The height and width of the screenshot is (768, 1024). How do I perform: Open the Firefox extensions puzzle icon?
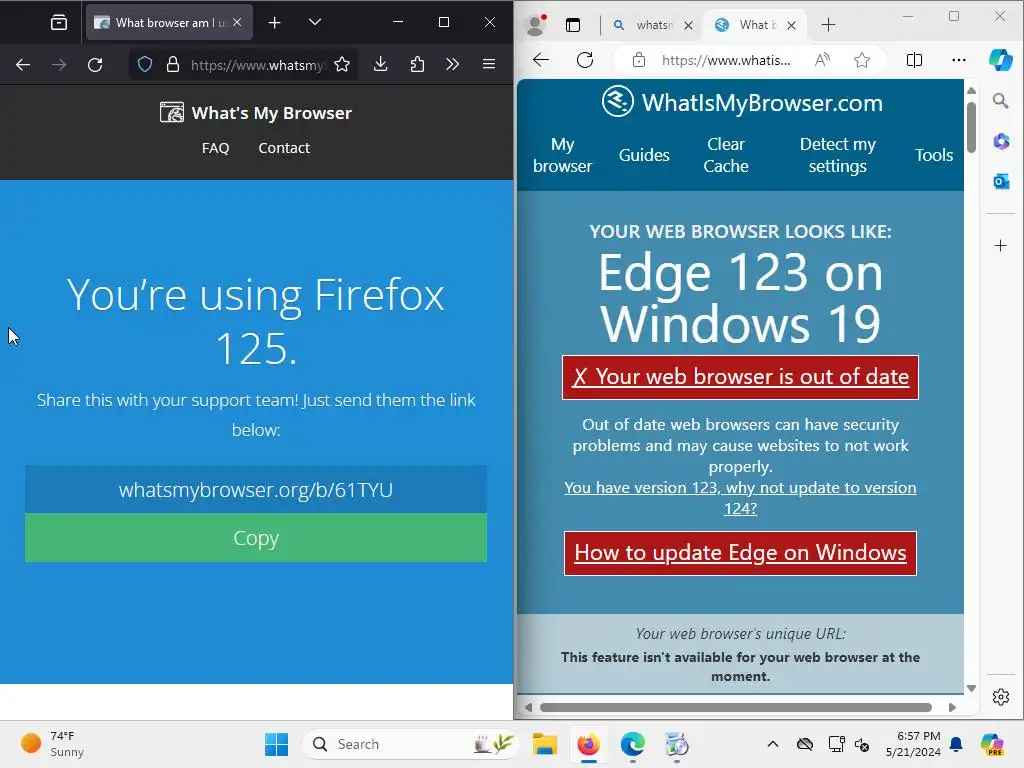pos(417,64)
